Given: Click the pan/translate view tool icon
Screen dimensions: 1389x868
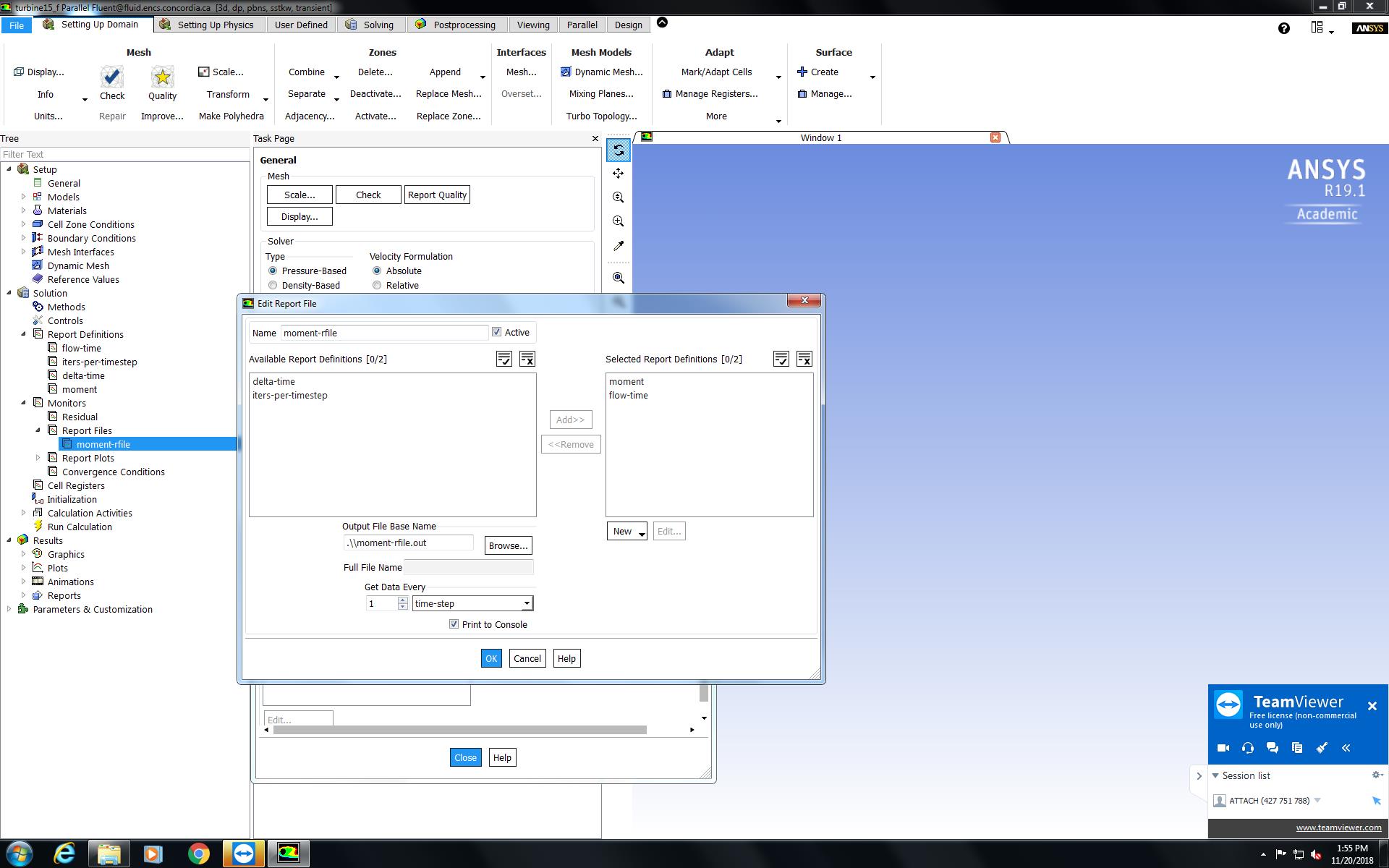Looking at the screenshot, I should (x=619, y=174).
